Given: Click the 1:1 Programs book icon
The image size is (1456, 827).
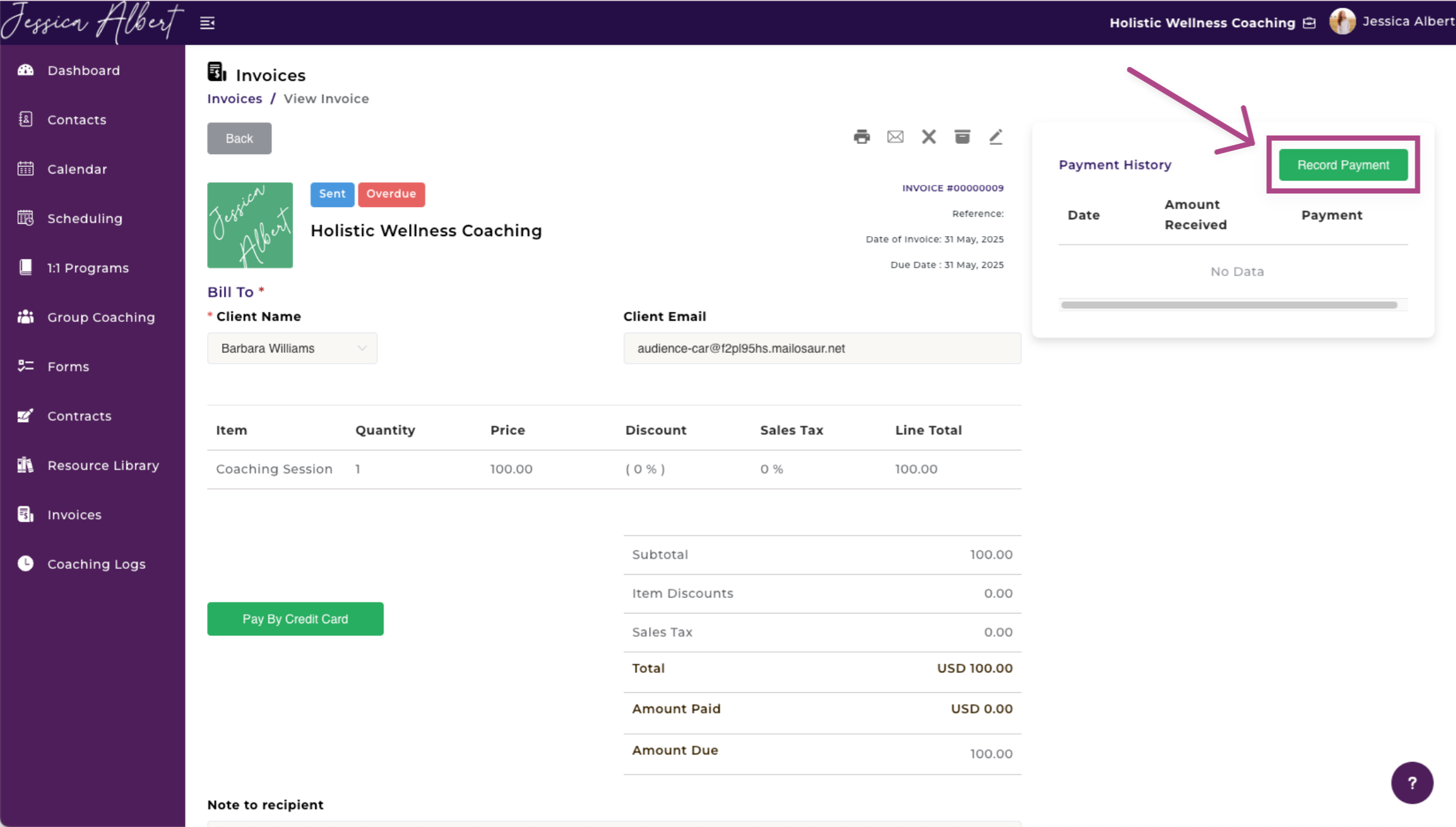Looking at the screenshot, I should click(25, 267).
